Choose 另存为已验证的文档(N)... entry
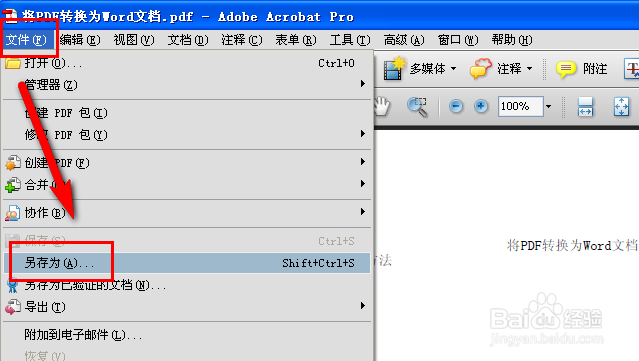The image size is (639, 361). [187, 285]
